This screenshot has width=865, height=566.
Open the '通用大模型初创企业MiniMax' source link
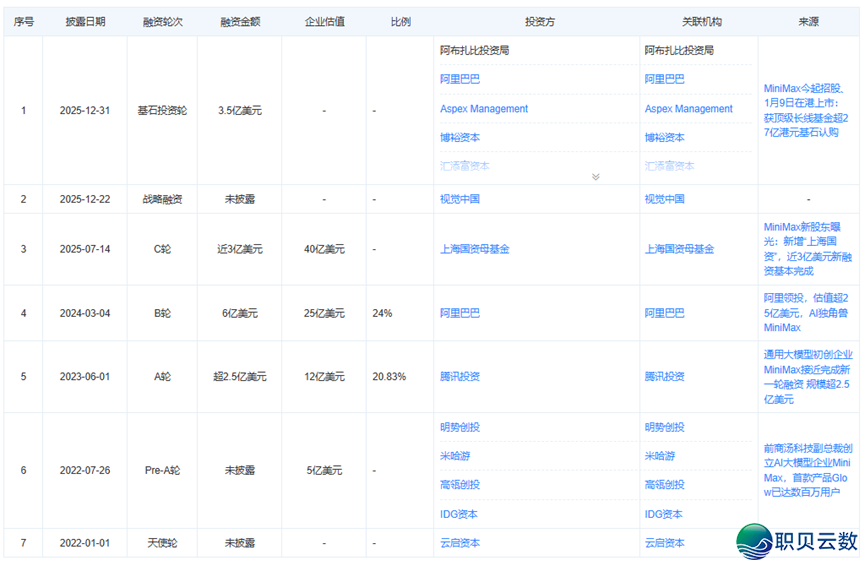coord(808,377)
